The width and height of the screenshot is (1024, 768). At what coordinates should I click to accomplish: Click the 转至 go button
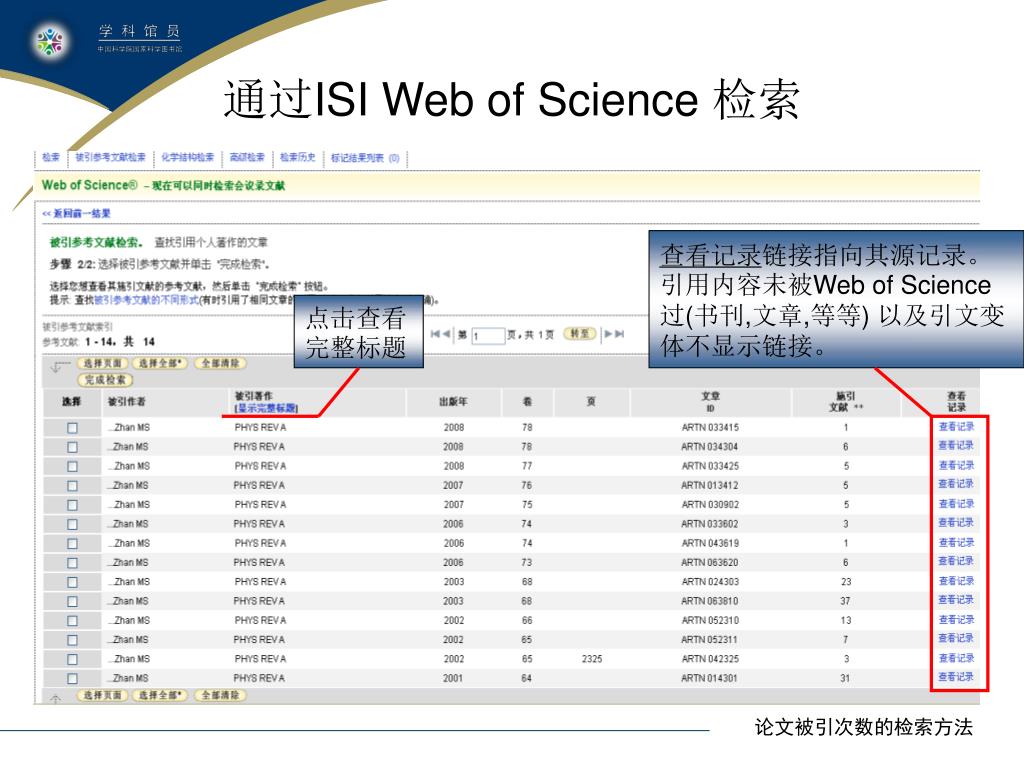pos(579,334)
